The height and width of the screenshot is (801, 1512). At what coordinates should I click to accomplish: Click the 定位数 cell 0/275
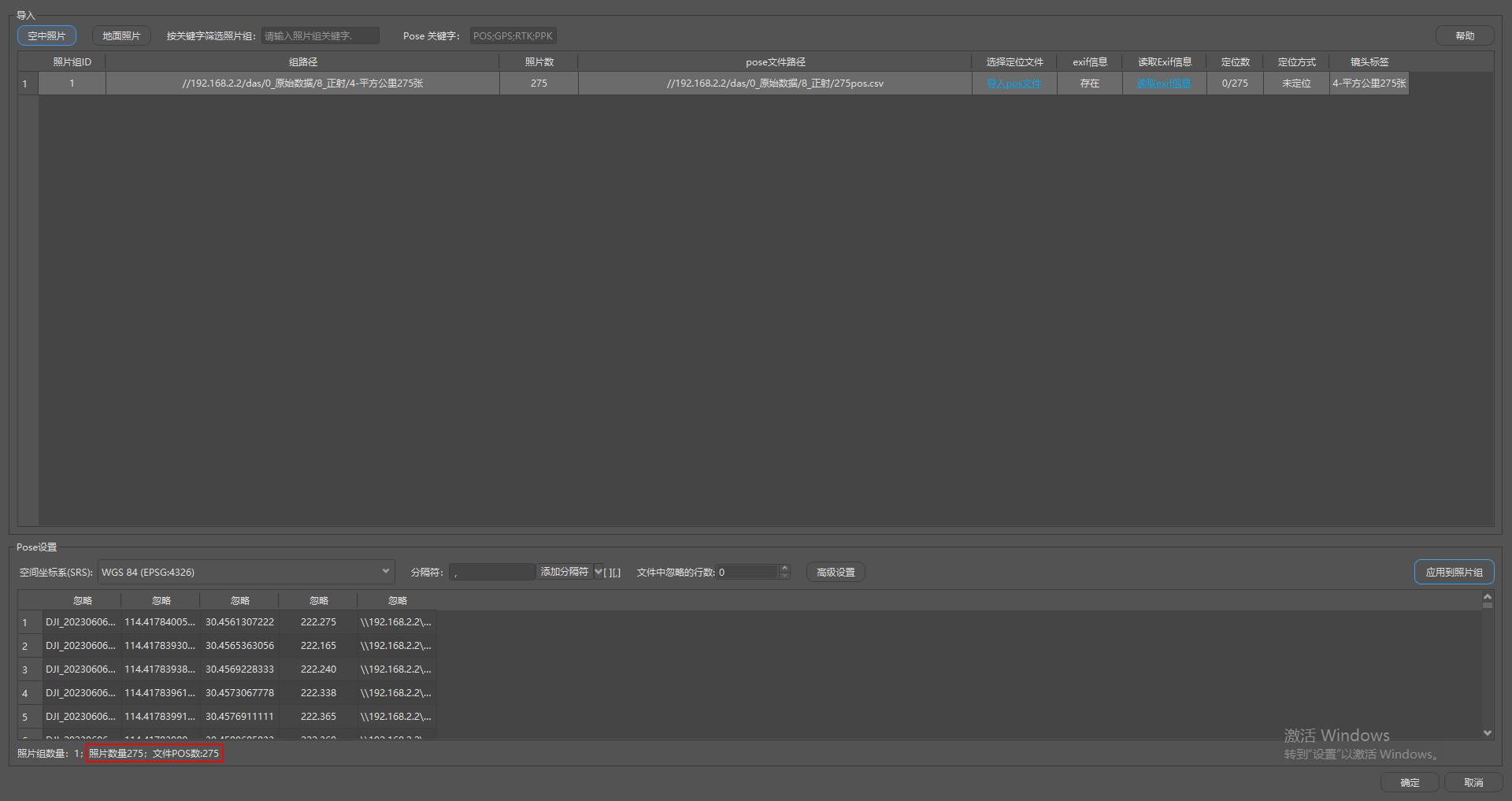(1235, 83)
